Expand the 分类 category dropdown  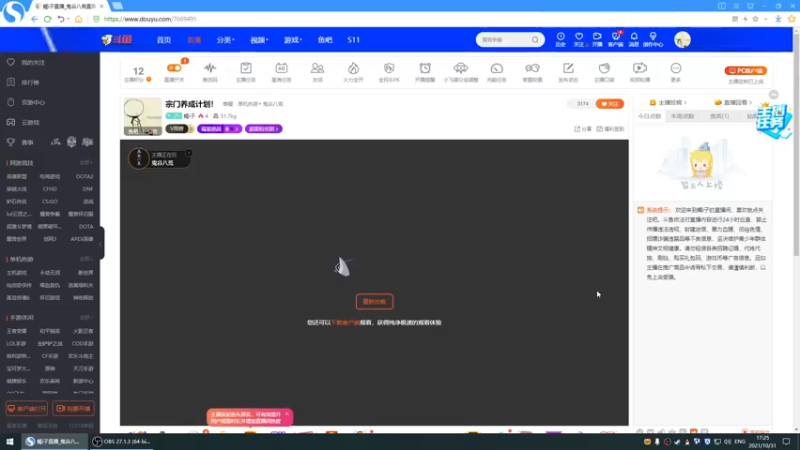pos(225,40)
